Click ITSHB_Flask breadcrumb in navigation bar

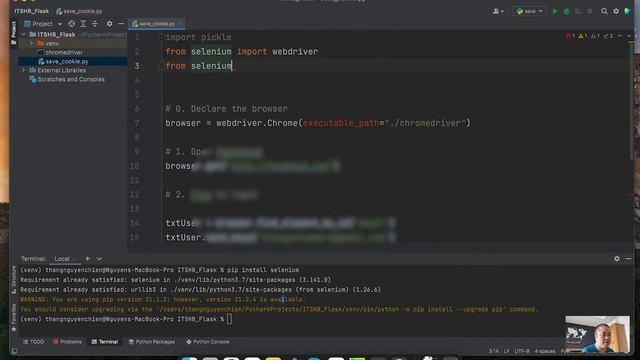[31, 11]
